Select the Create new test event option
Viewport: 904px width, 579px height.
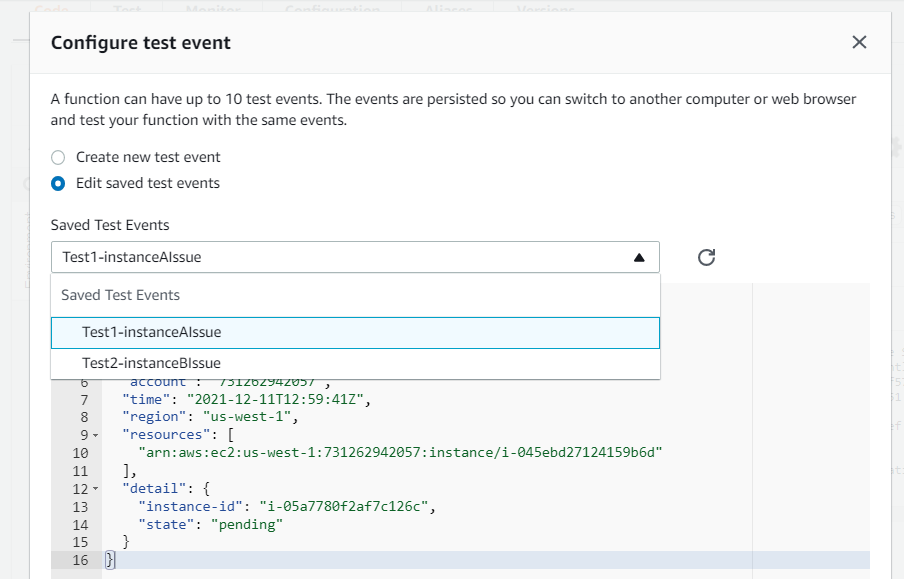tap(59, 157)
